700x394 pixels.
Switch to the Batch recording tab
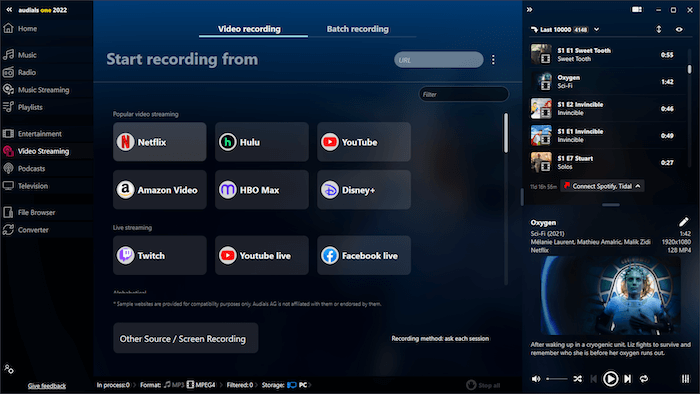coord(358,29)
